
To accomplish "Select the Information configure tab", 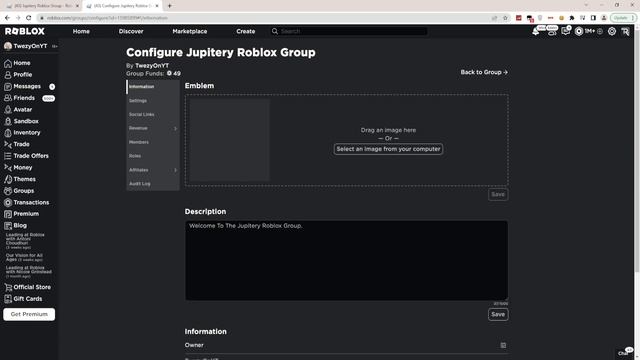I will pyautogui.click(x=153, y=87).
